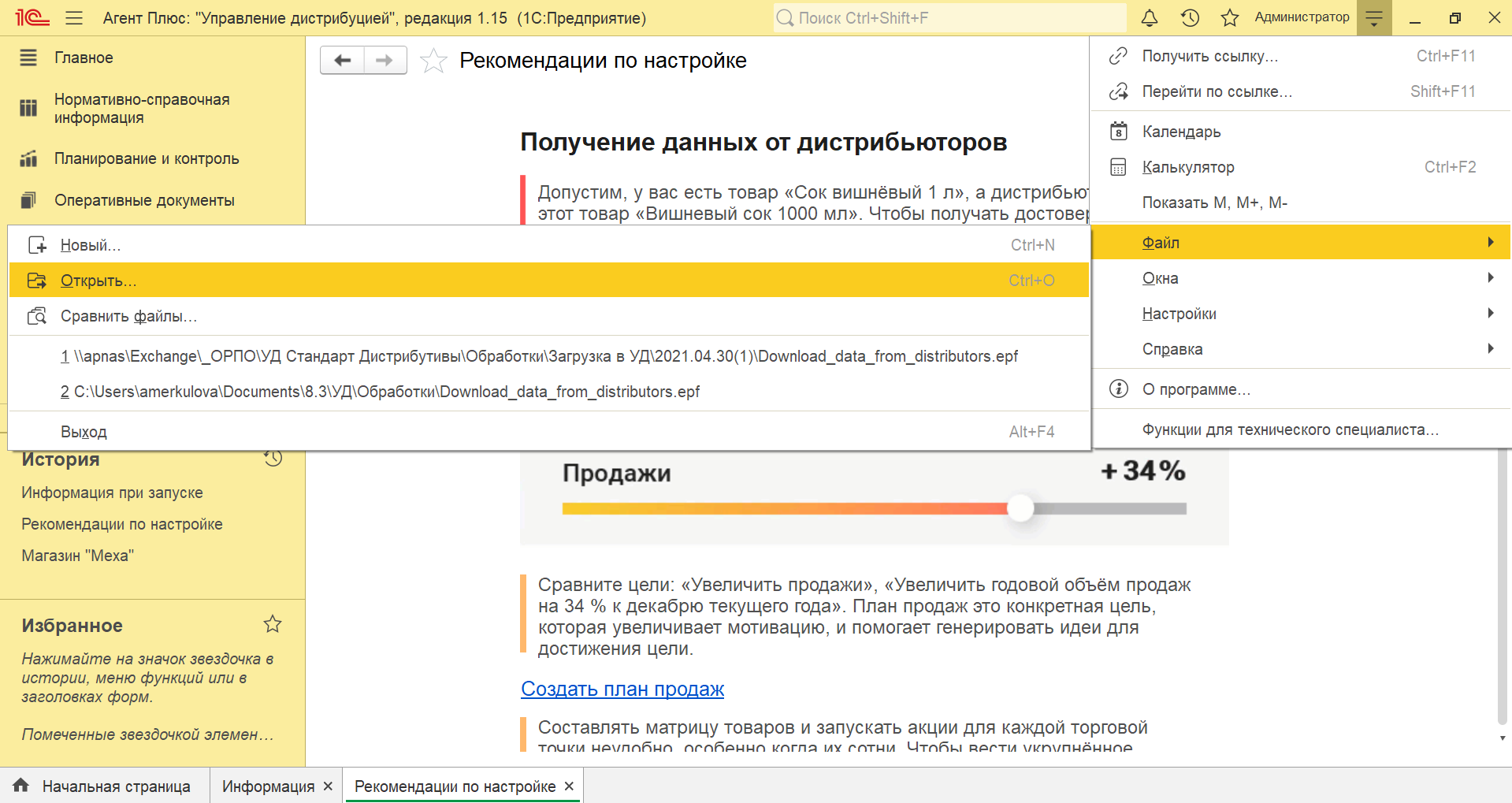Open Калькулятор from the service menu
The height and width of the screenshot is (803, 1512).
pyautogui.click(x=1301, y=167)
